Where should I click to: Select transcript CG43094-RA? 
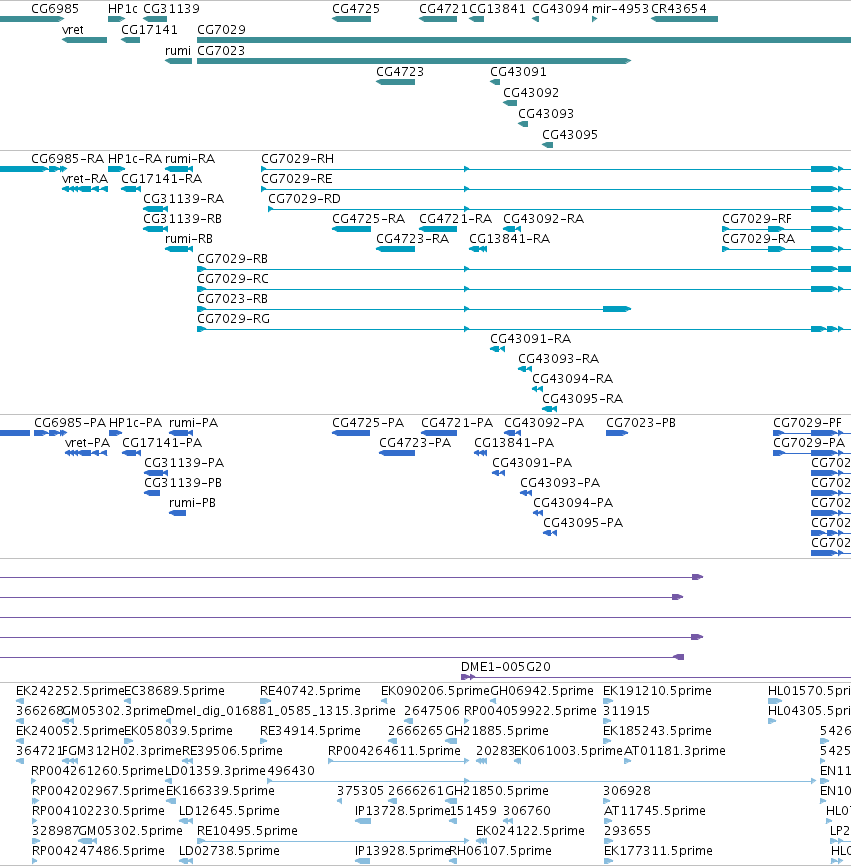click(573, 379)
